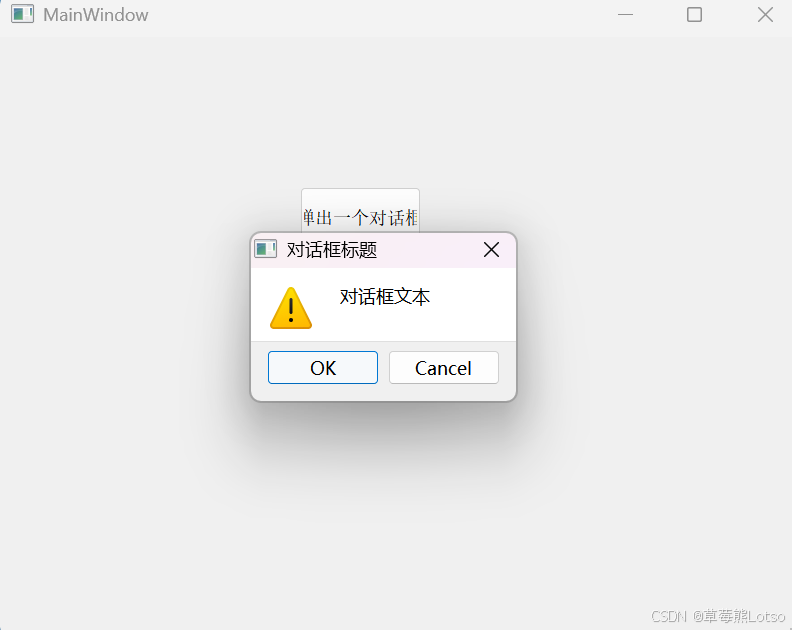Click the yellow warning triangle icon
Image resolution: width=792 pixels, height=630 pixels.
click(x=291, y=308)
